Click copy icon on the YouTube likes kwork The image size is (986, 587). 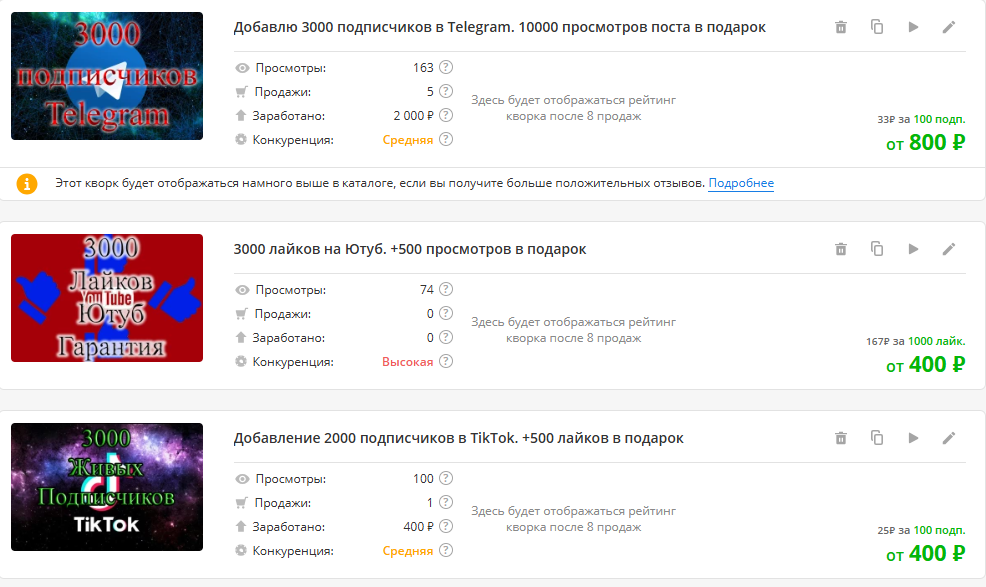click(x=877, y=248)
